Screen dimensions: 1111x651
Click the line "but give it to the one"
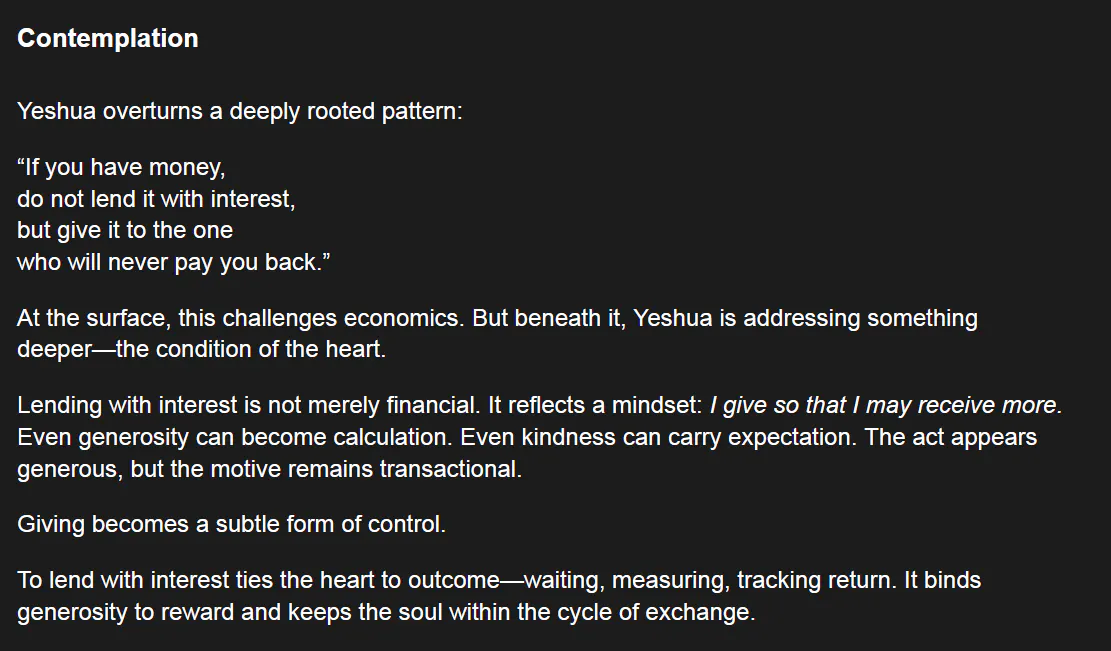125,230
